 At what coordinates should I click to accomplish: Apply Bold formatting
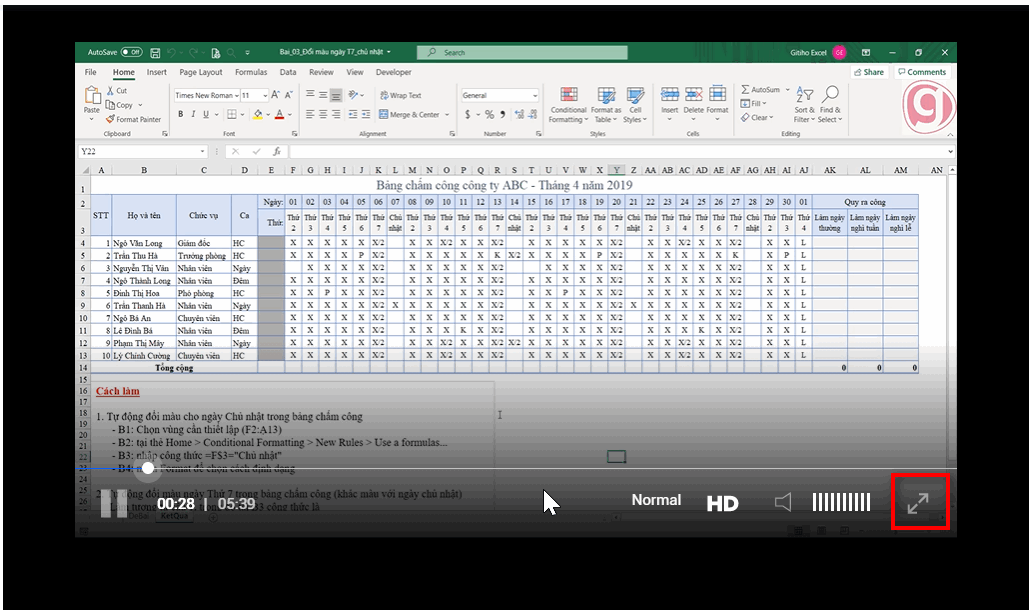180,114
